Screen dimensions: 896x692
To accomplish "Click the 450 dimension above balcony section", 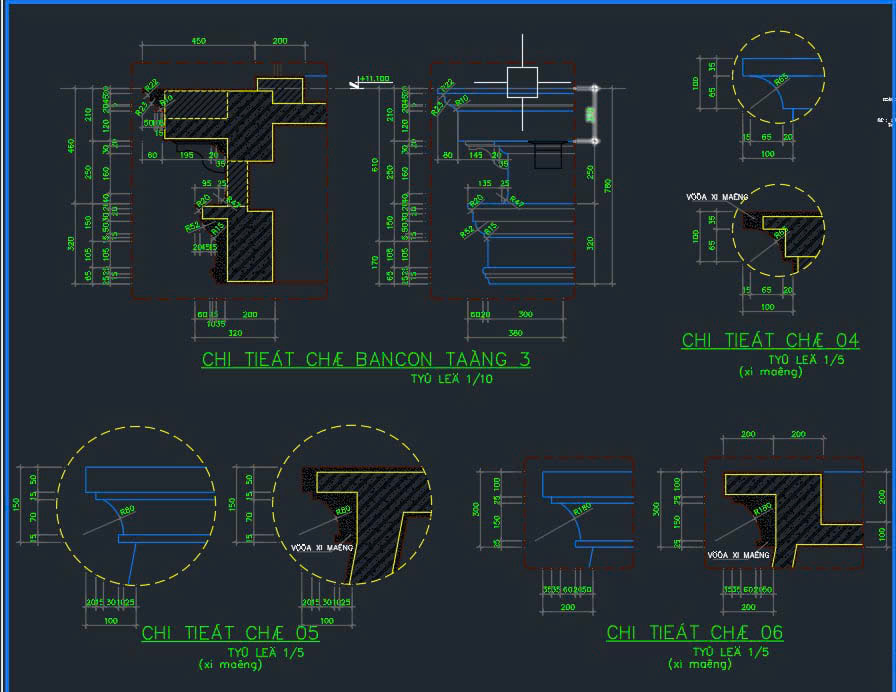I will [198, 41].
